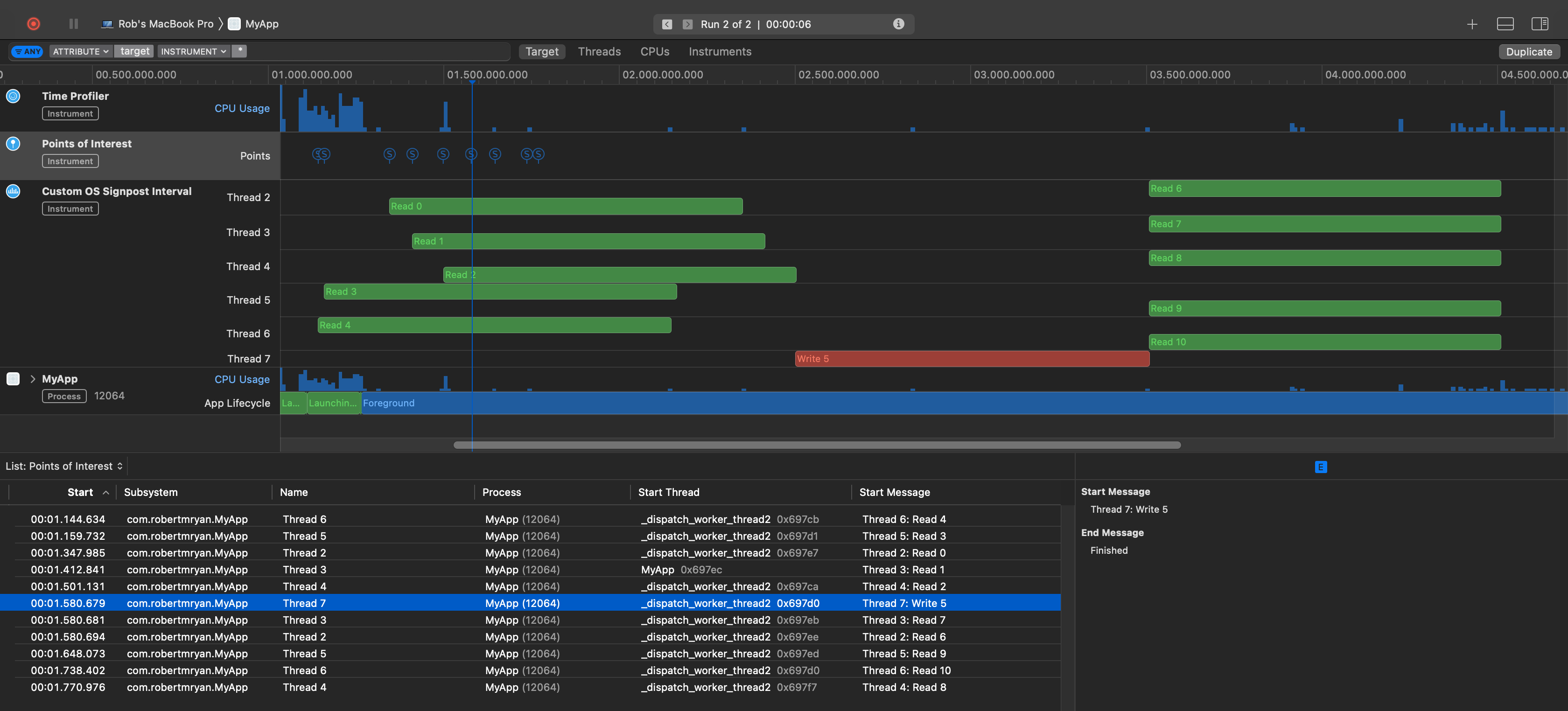Go to next run arrow
1568x711 pixels.
tap(687, 24)
